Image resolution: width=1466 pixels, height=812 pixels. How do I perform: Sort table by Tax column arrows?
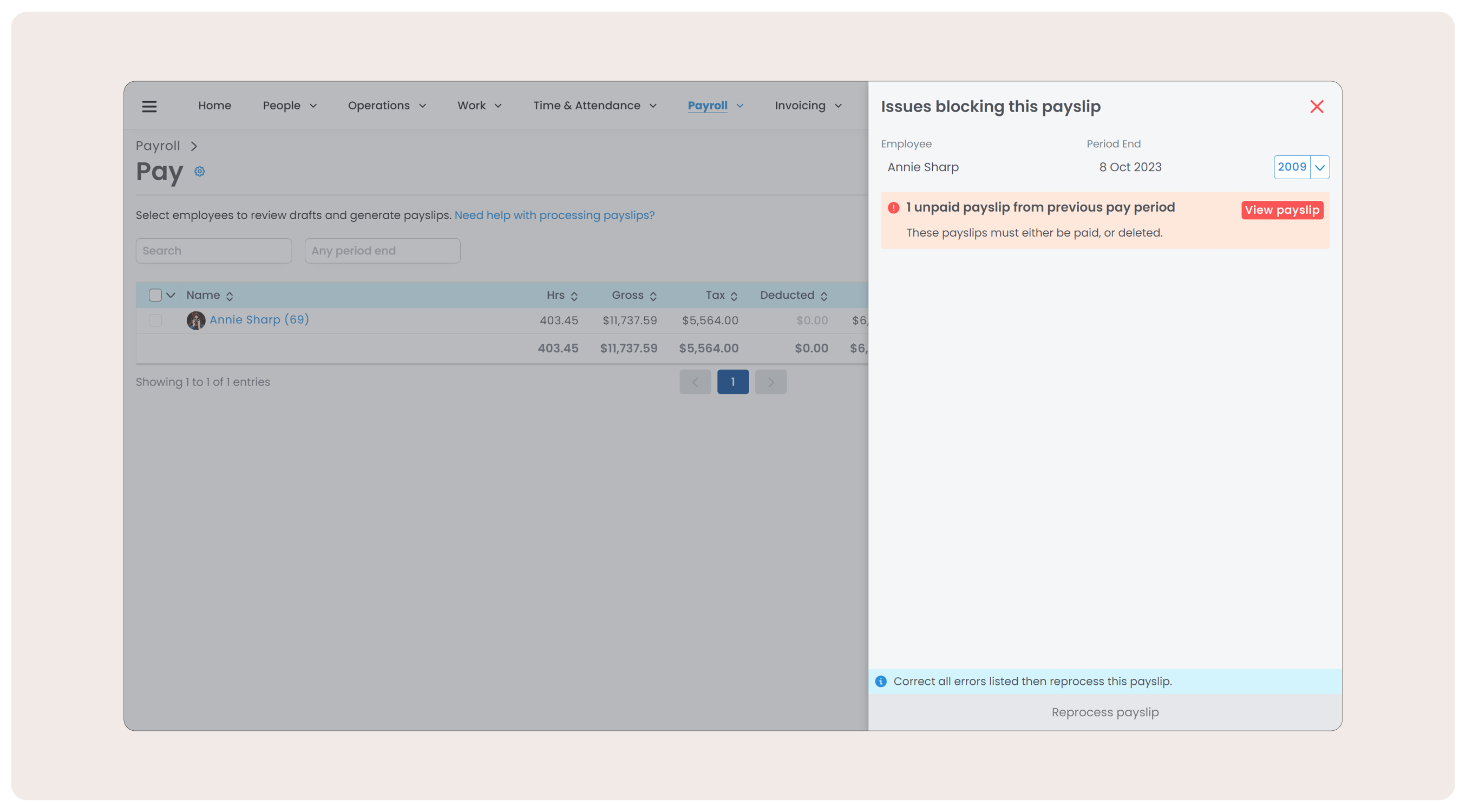734,296
